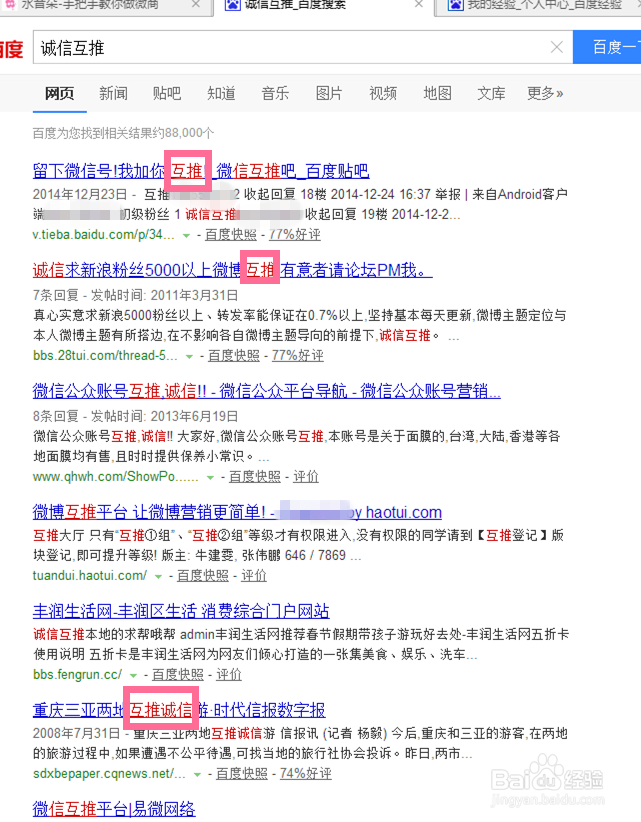This screenshot has width=641, height=822.
Task: Open 百度快照 for www.qhwh.com result
Action: 255,477
